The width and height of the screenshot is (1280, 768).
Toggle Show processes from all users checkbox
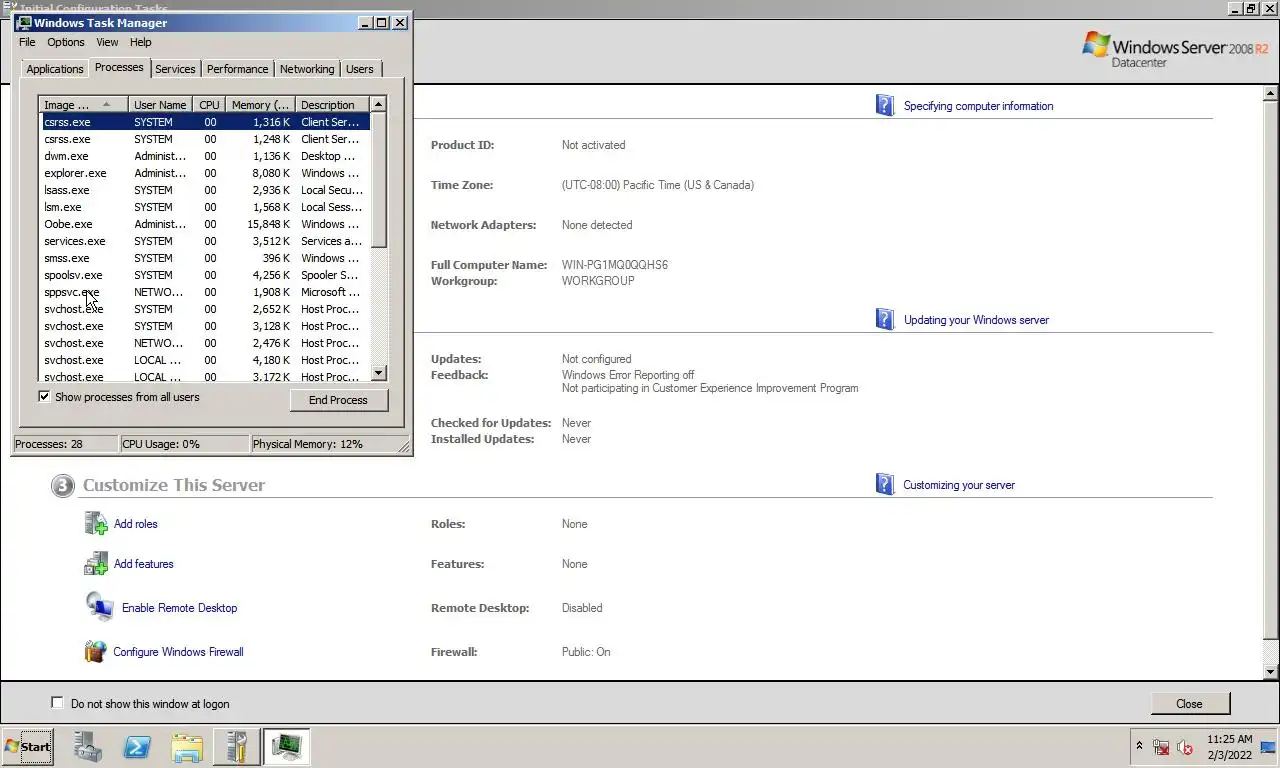click(44, 396)
